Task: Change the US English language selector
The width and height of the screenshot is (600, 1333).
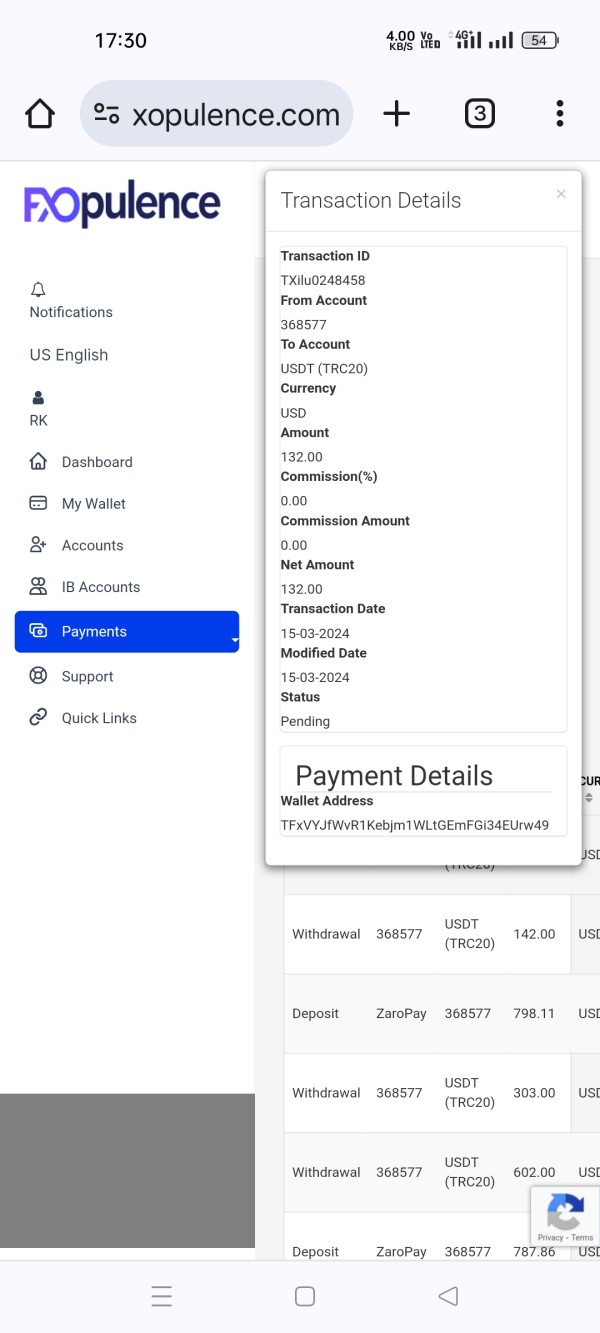Action: 69,355
